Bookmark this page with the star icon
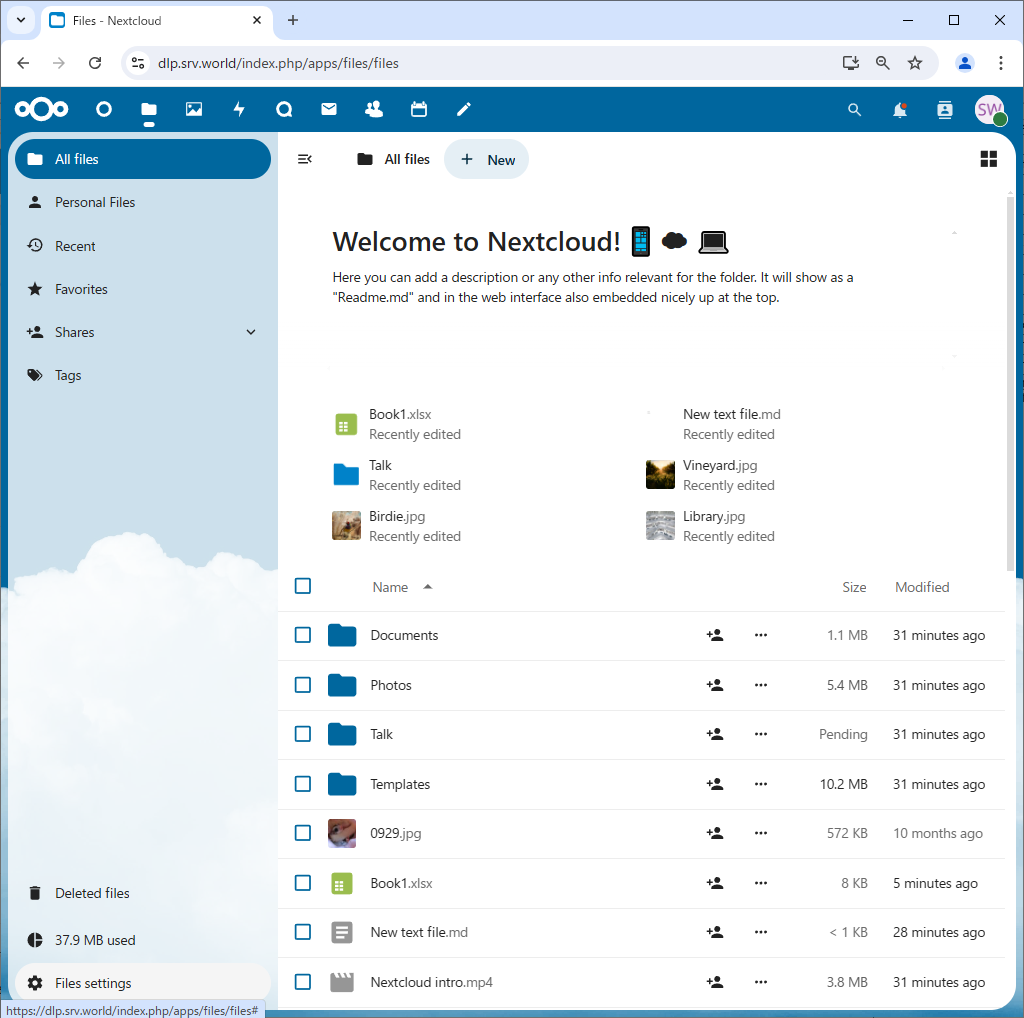The height and width of the screenshot is (1018, 1024). pyautogui.click(x=915, y=63)
